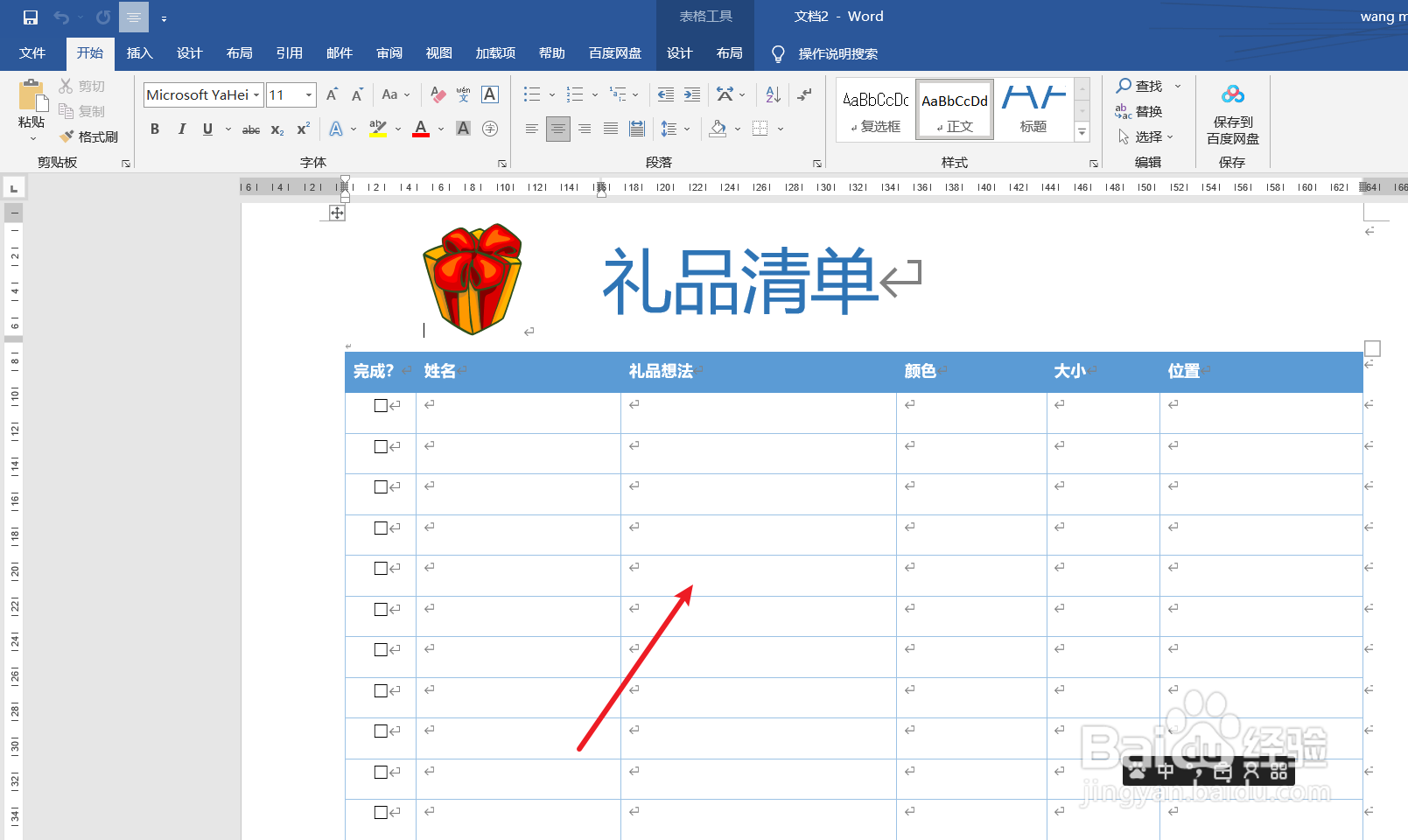
Task: Check the second row's completion checkbox
Action: (x=381, y=446)
